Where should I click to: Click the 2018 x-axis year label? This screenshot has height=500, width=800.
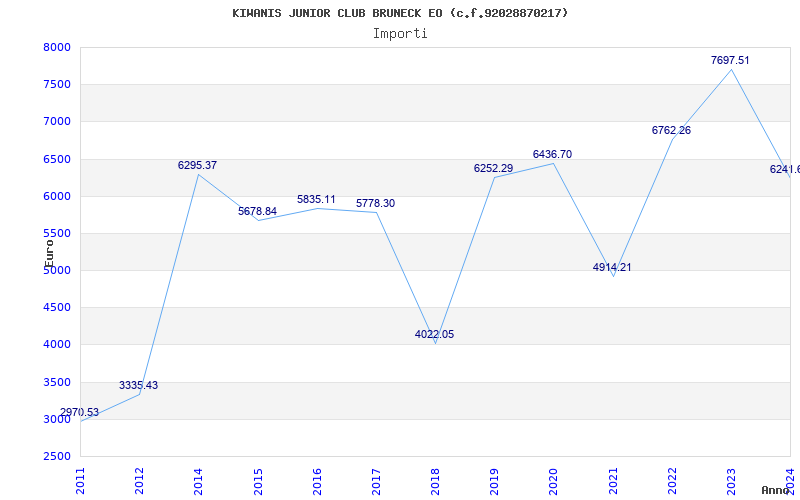tap(435, 481)
